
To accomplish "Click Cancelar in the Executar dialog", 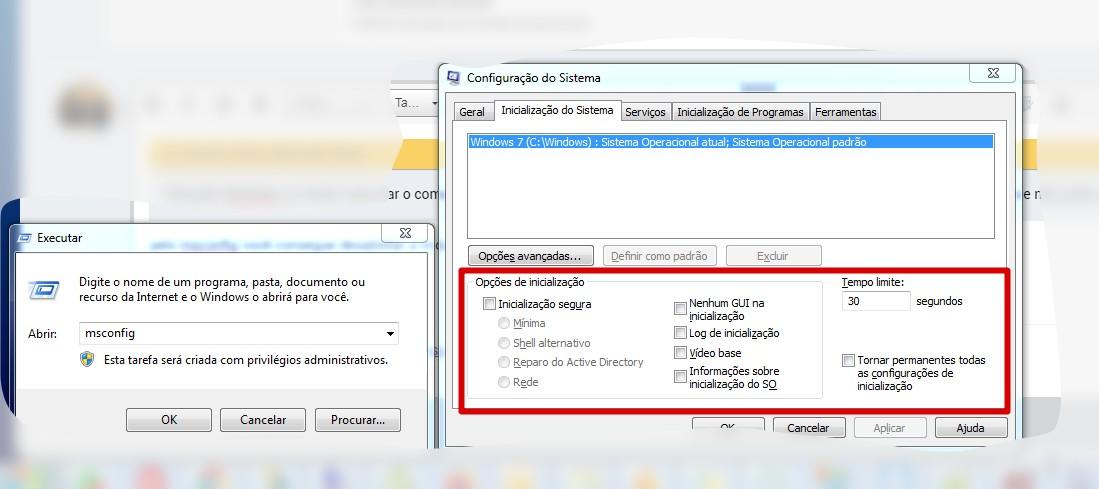I will (263, 420).
